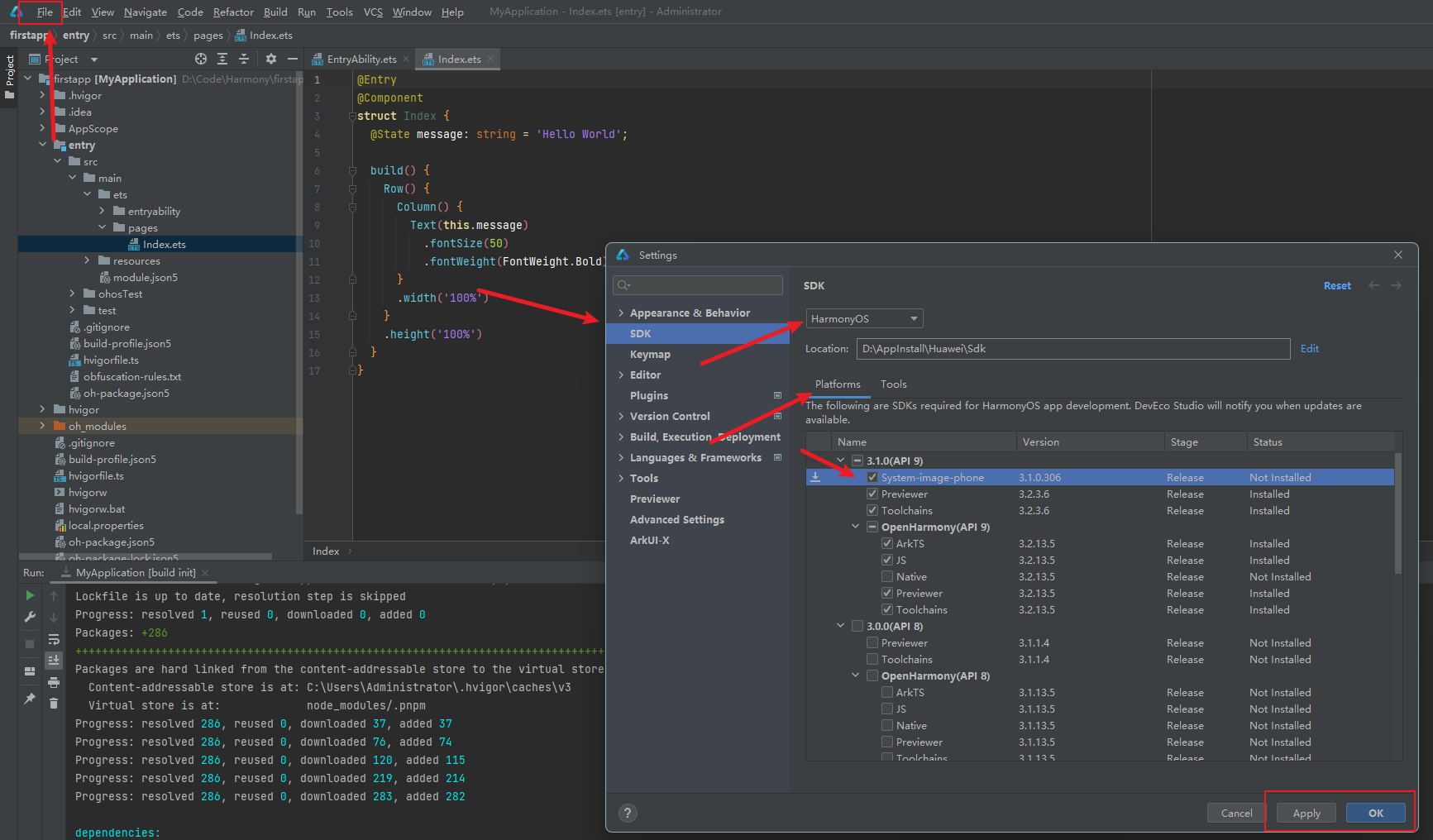This screenshot has height=840, width=1433.
Task: Click print icon in Run console
Action: (54, 682)
